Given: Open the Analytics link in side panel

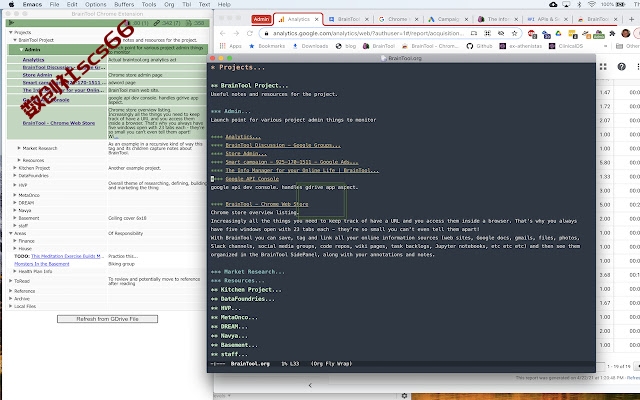Looking at the screenshot, I should [33, 60].
